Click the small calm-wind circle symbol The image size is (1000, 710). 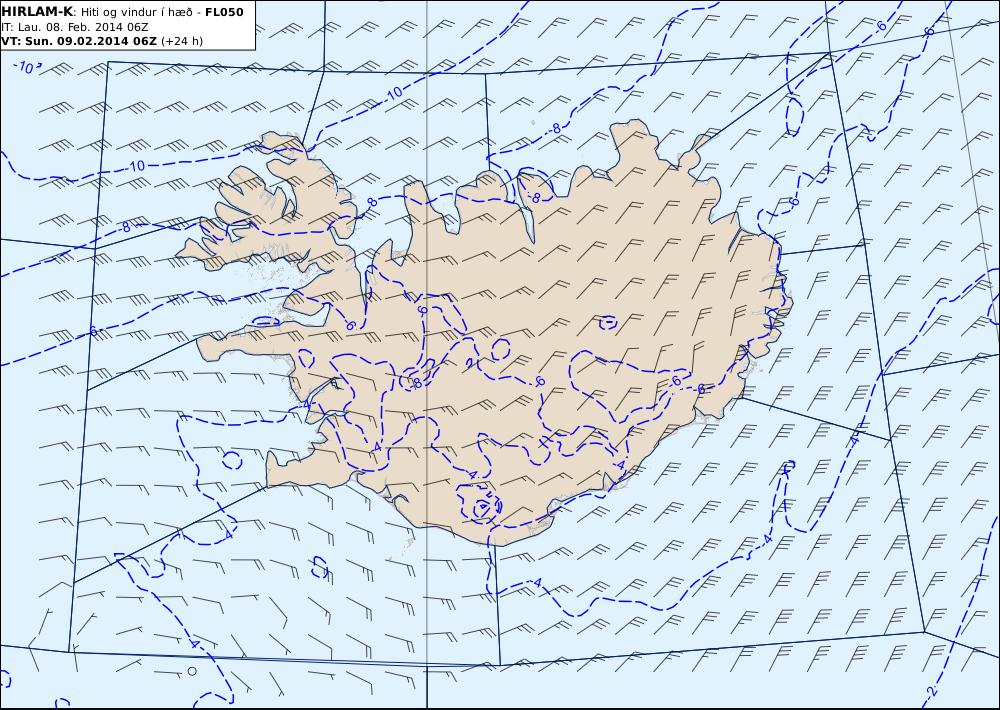[x=192, y=671]
